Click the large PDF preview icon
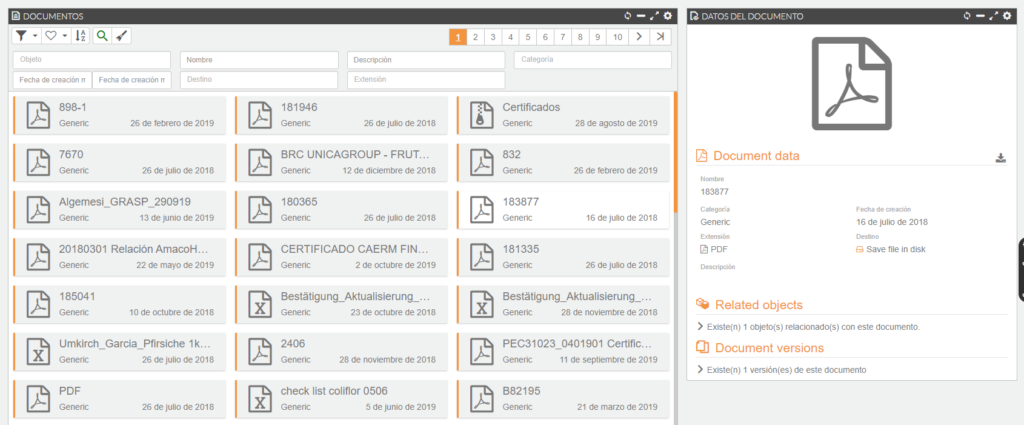The height and width of the screenshot is (425, 1024). pyautogui.click(x=852, y=83)
